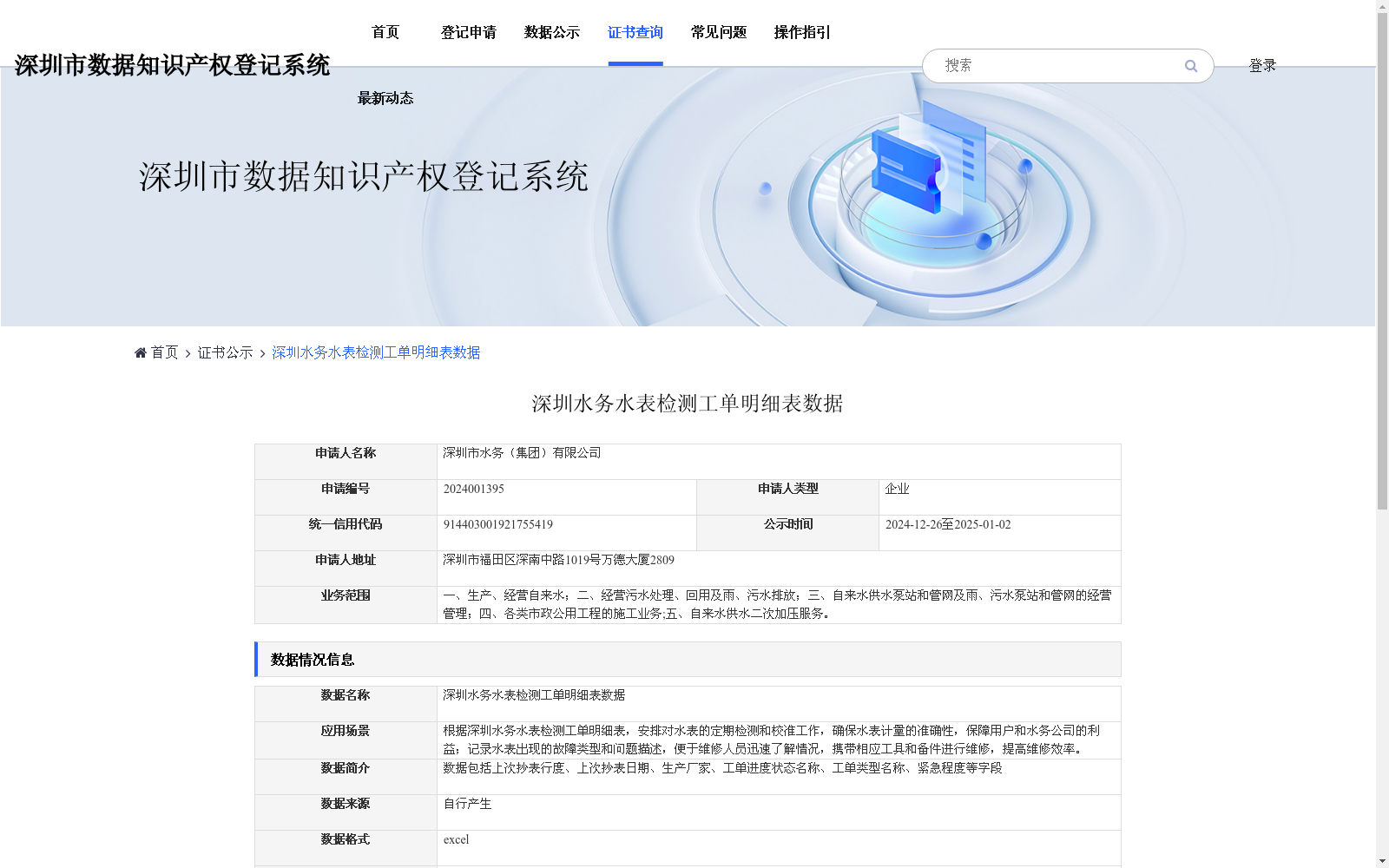
Task: Click application number 2024001395
Action: (474, 489)
